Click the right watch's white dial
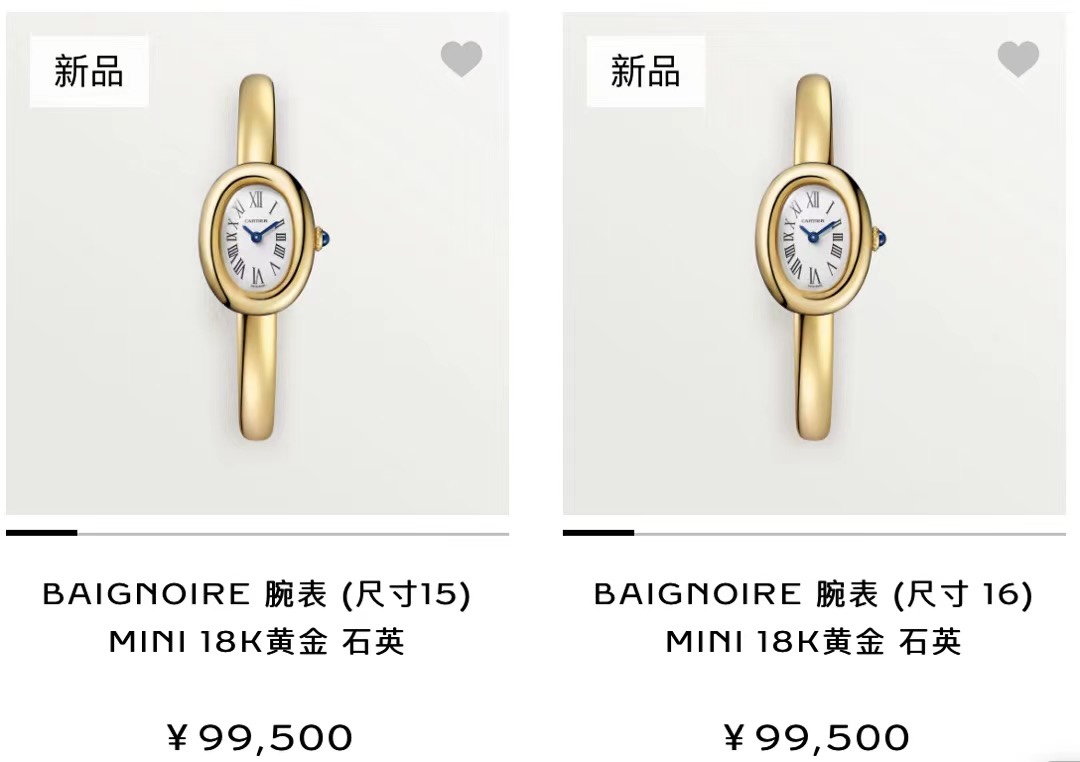 tap(813, 237)
